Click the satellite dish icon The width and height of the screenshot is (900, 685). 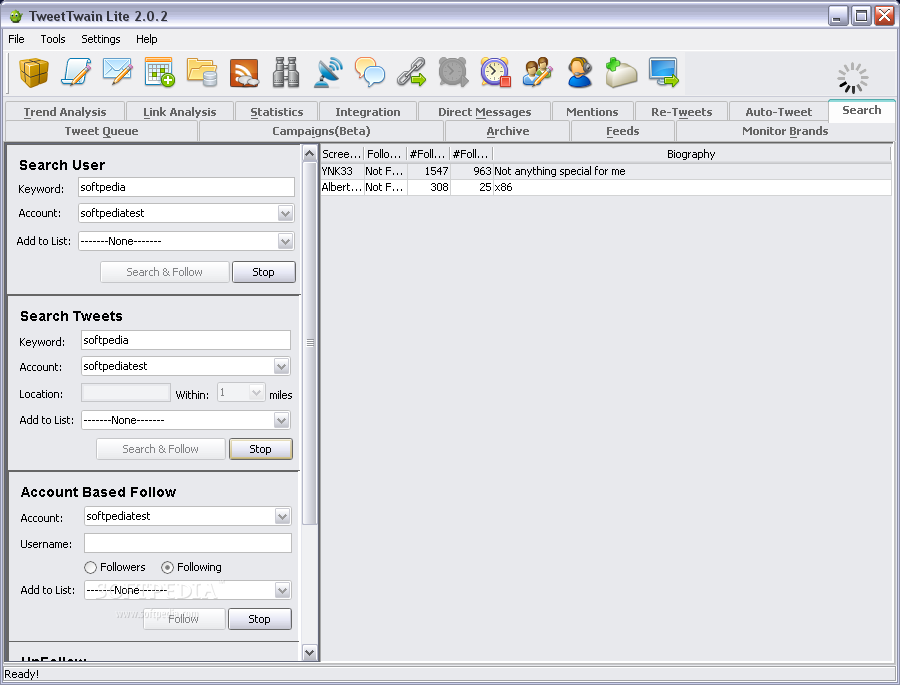coord(328,73)
